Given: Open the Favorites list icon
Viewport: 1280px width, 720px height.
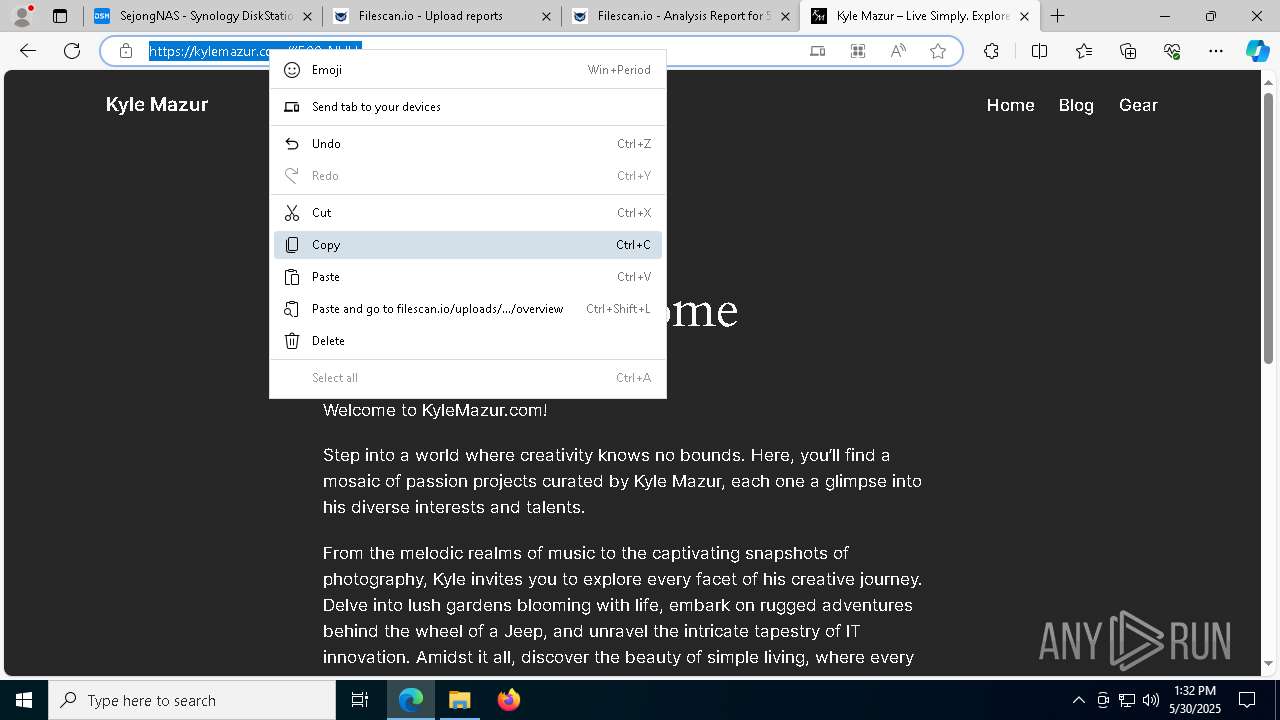Looking at the screenshot, I should [x=1084, y=51].
